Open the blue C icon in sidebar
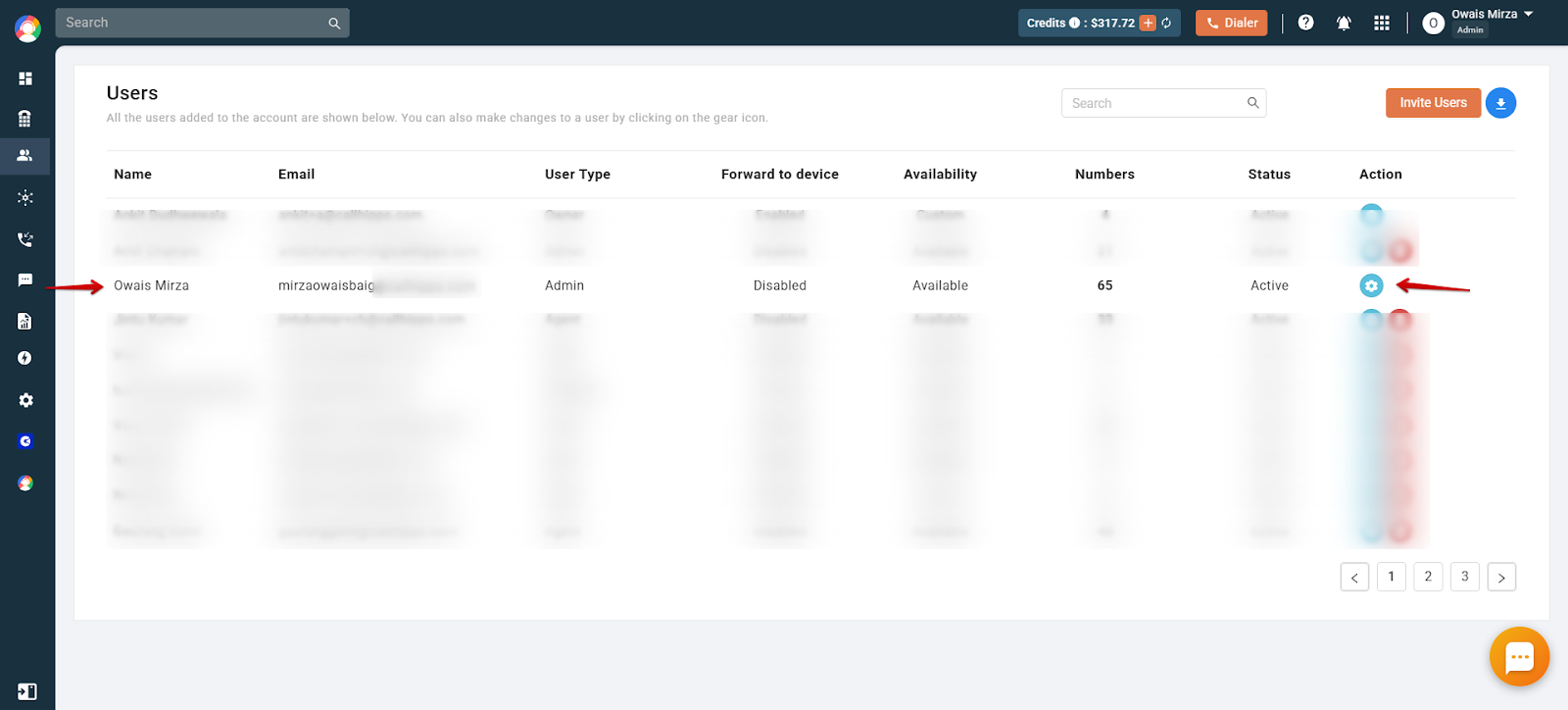Viewport: 1568px width, 710px height. [25, 441]
